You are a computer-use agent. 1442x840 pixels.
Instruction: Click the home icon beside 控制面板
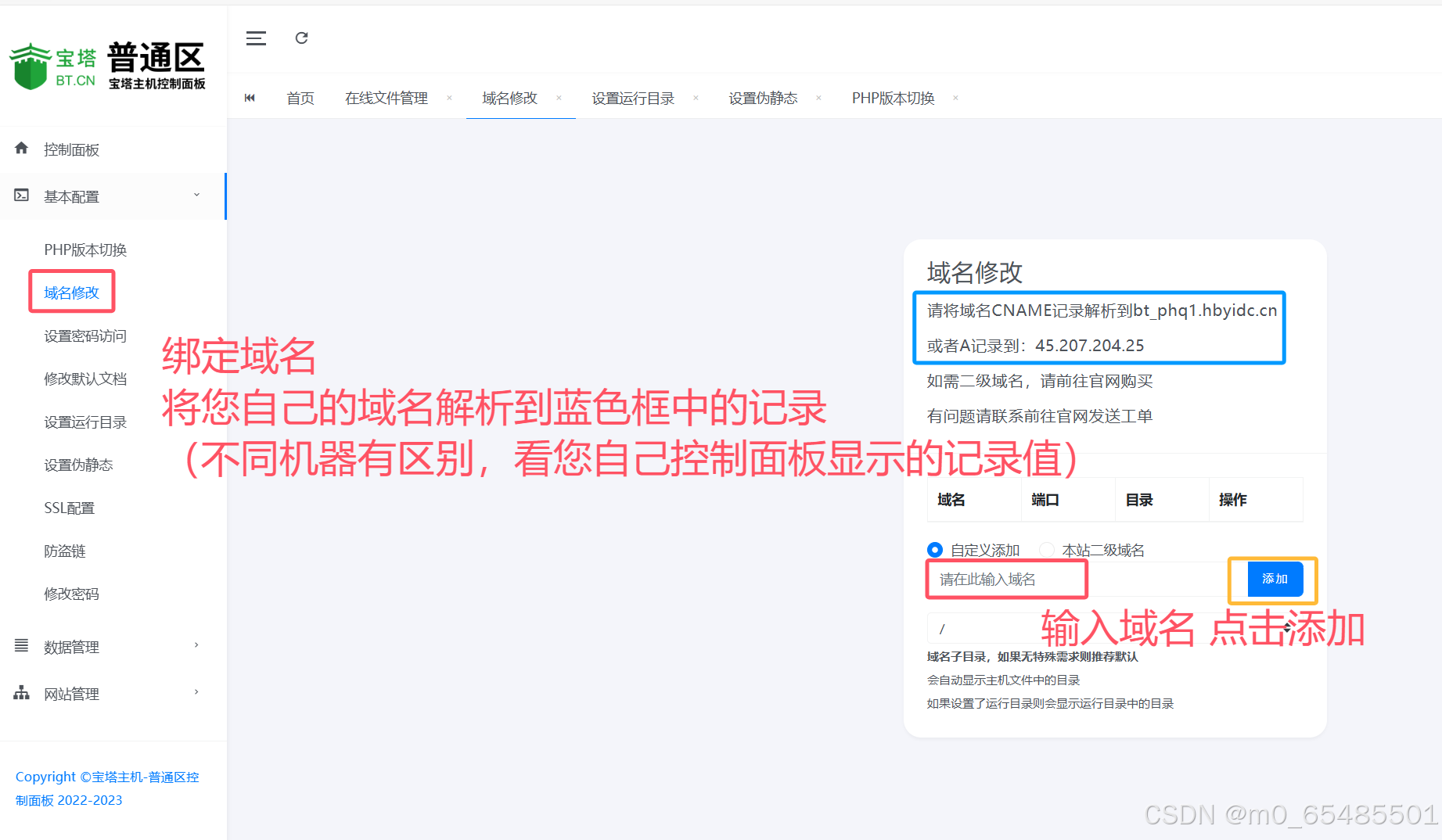coord(21,148)
